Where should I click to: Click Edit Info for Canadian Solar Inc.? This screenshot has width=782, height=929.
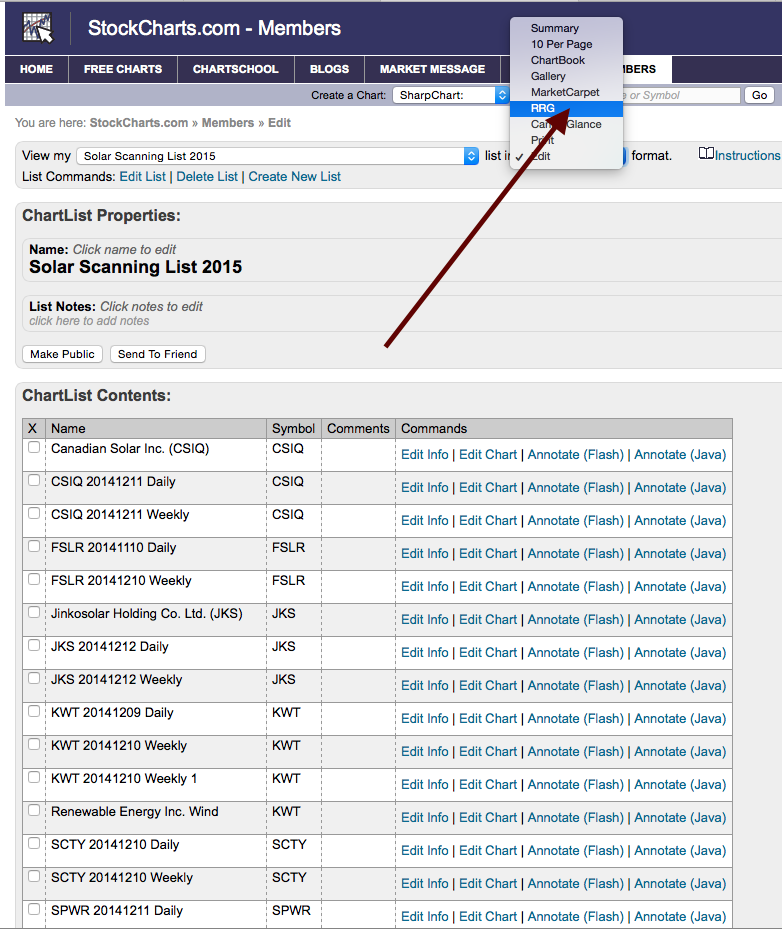click(x=425, y=454)
